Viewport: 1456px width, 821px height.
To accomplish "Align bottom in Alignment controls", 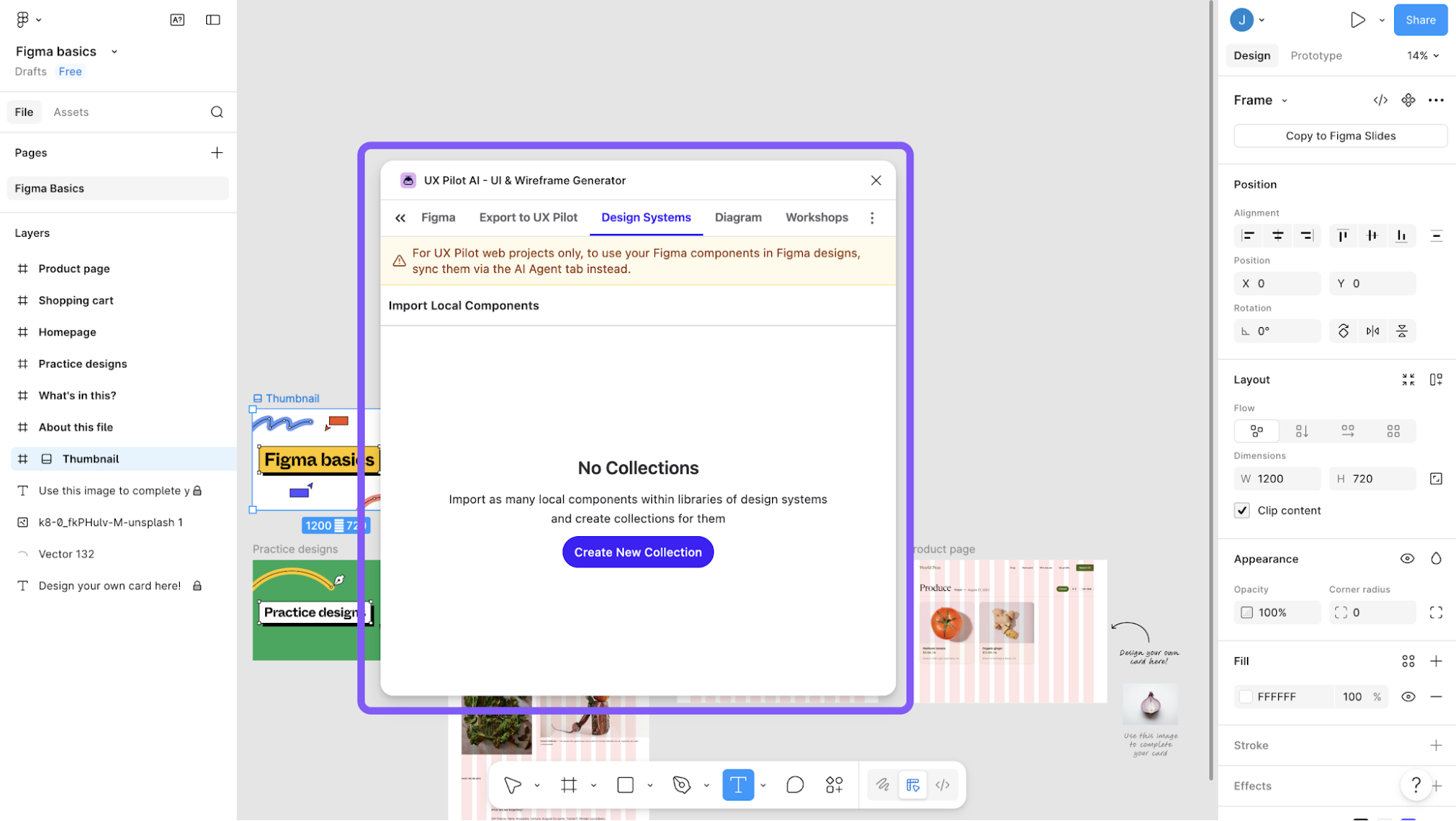I will (1401, 236).
